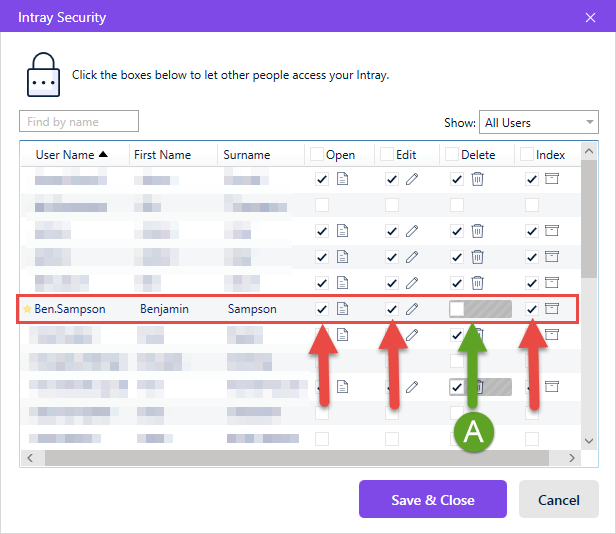616x534 pixels.
Task: Click the pencil icon in the first row
Action: (412, 179)
